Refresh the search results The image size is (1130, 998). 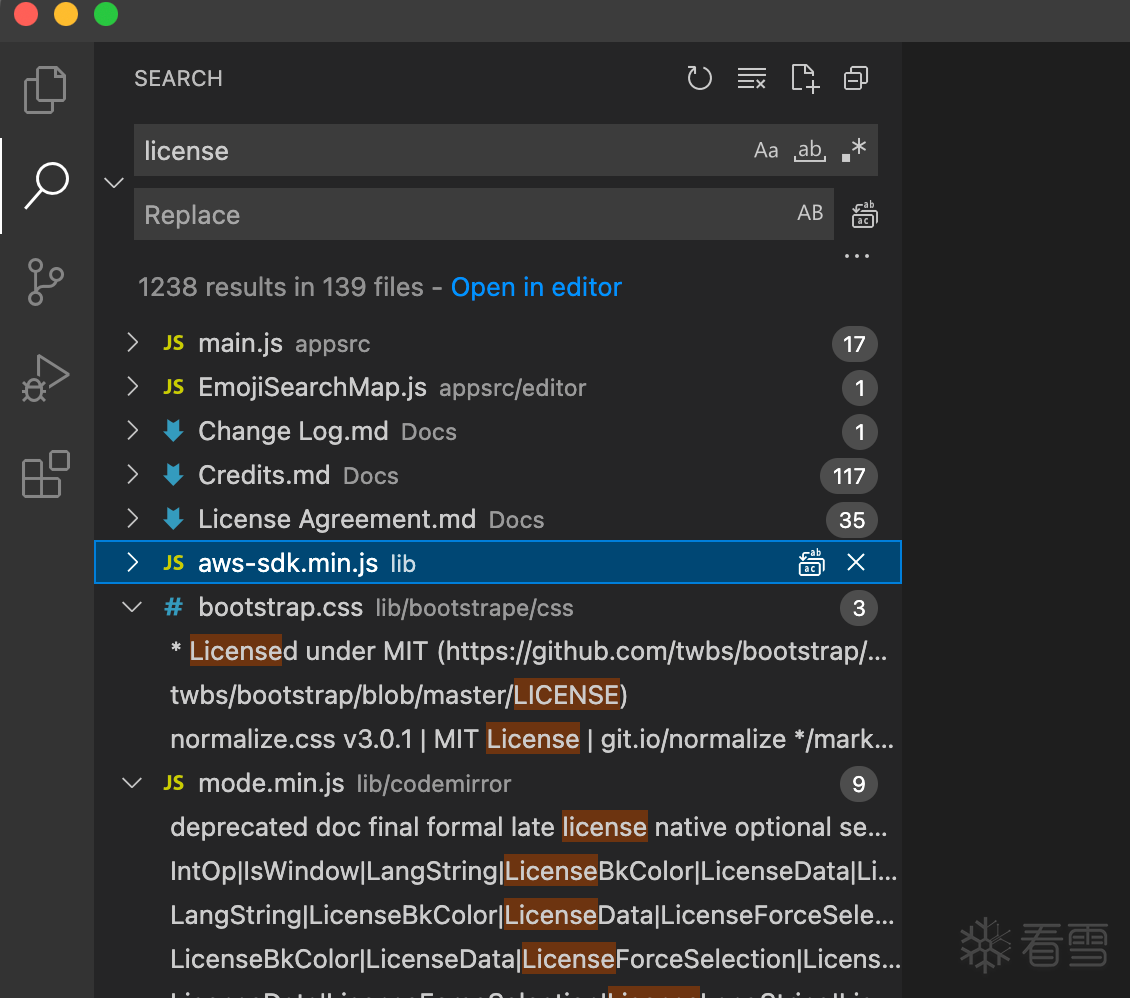(x=699, y=78)
